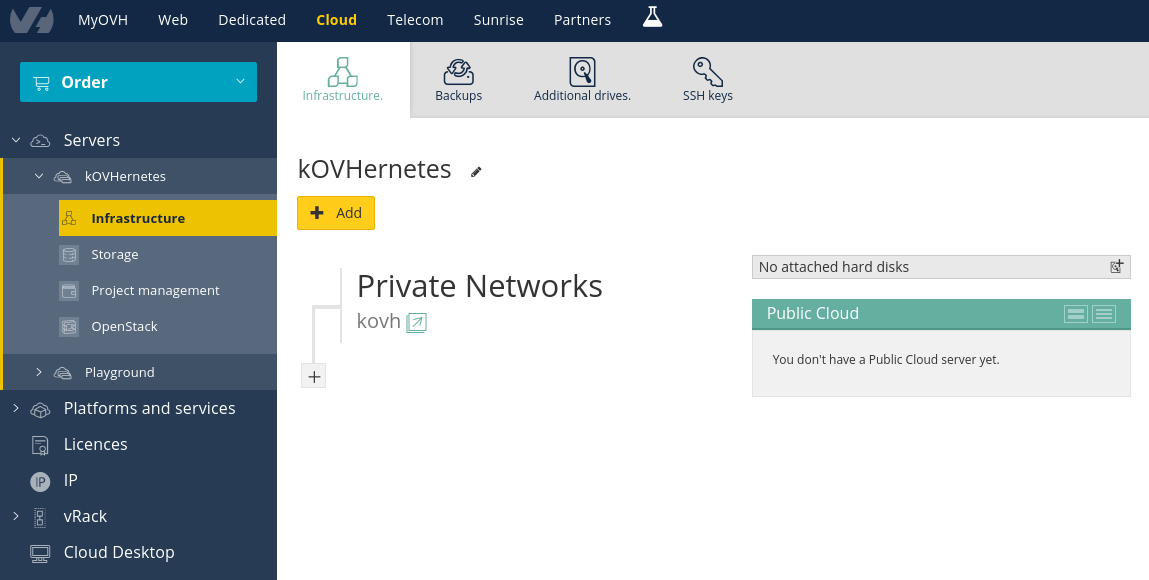Switch Public Cloud to compact list icon
This screenshot has width=1149, height=580.
click(x=1104, y=314)
